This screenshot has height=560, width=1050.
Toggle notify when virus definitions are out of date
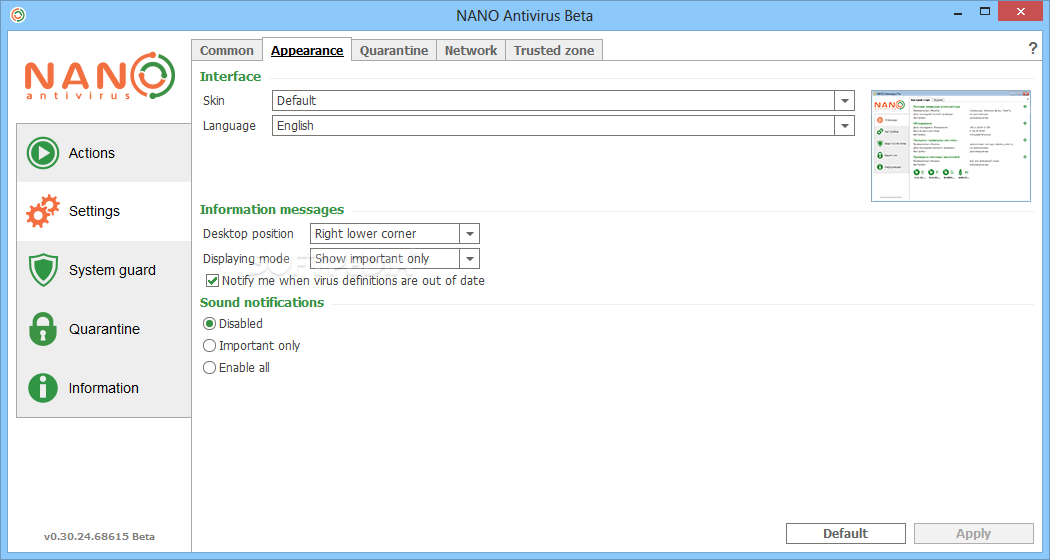coord(212,281)
